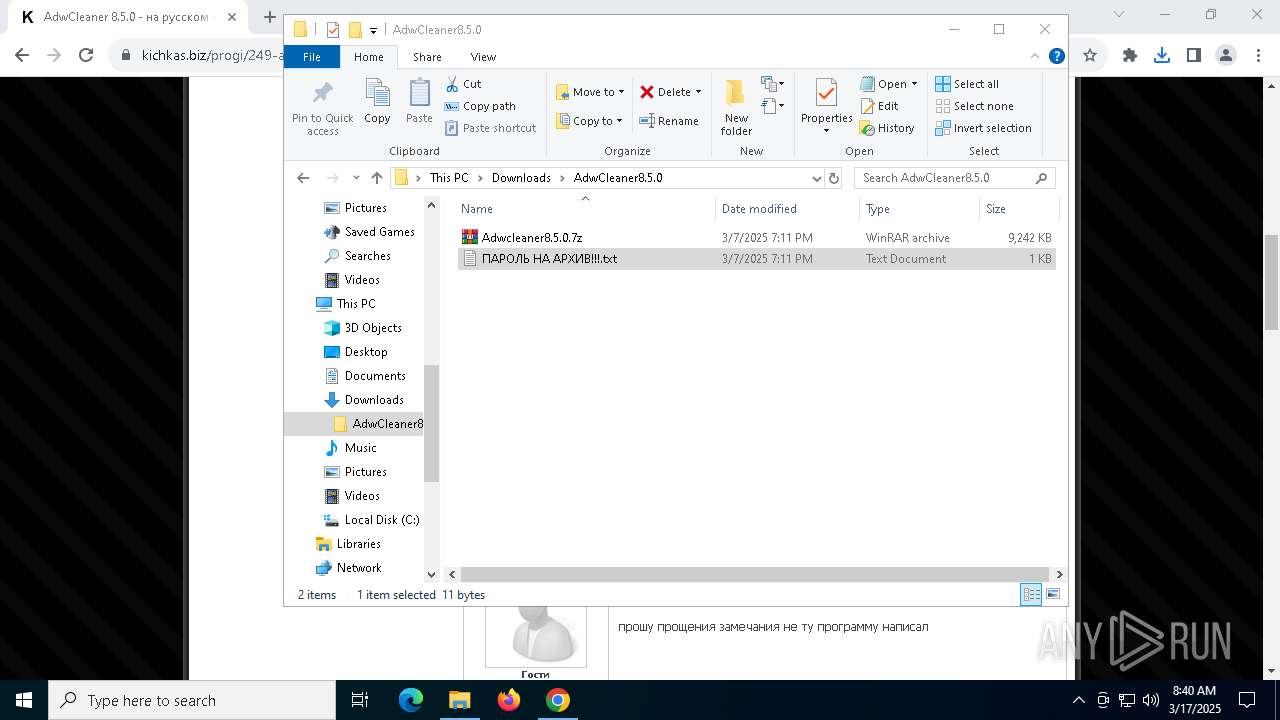Click Cut in the Clipboard group
1280x720 pixels.
click(463, 84)
